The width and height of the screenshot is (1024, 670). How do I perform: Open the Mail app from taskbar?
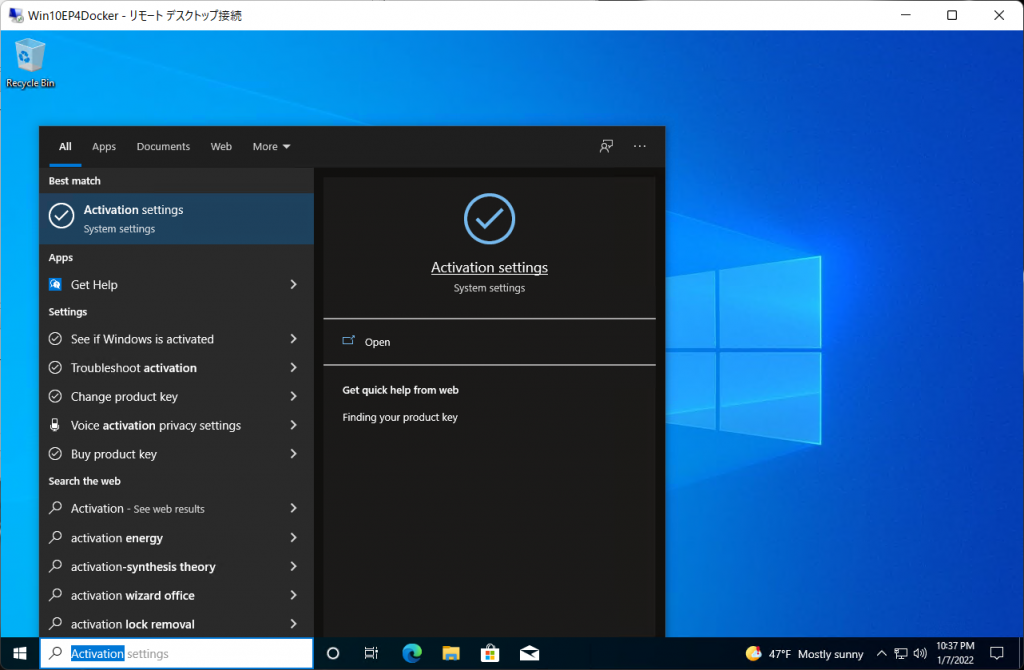coord(529,653)
